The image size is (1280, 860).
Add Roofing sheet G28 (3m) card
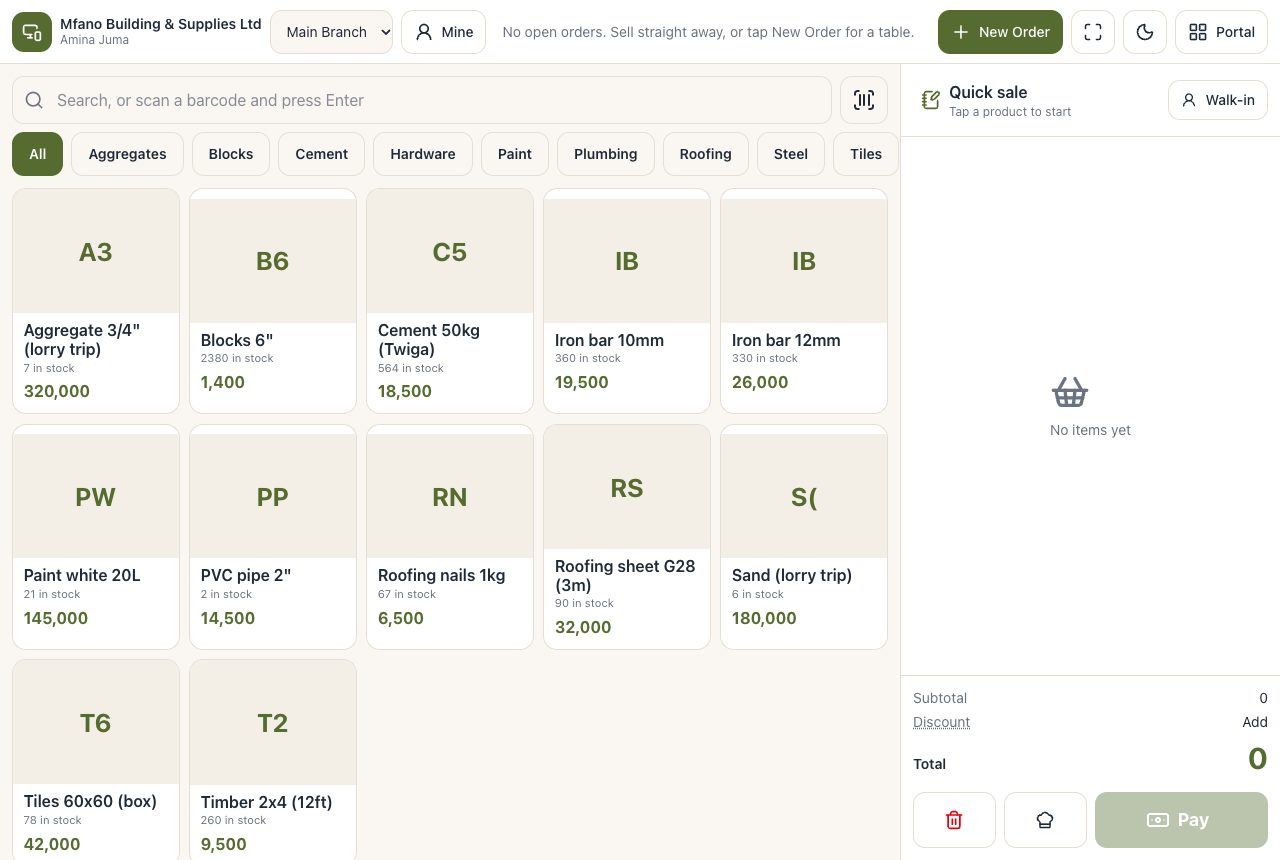(627, 537)
